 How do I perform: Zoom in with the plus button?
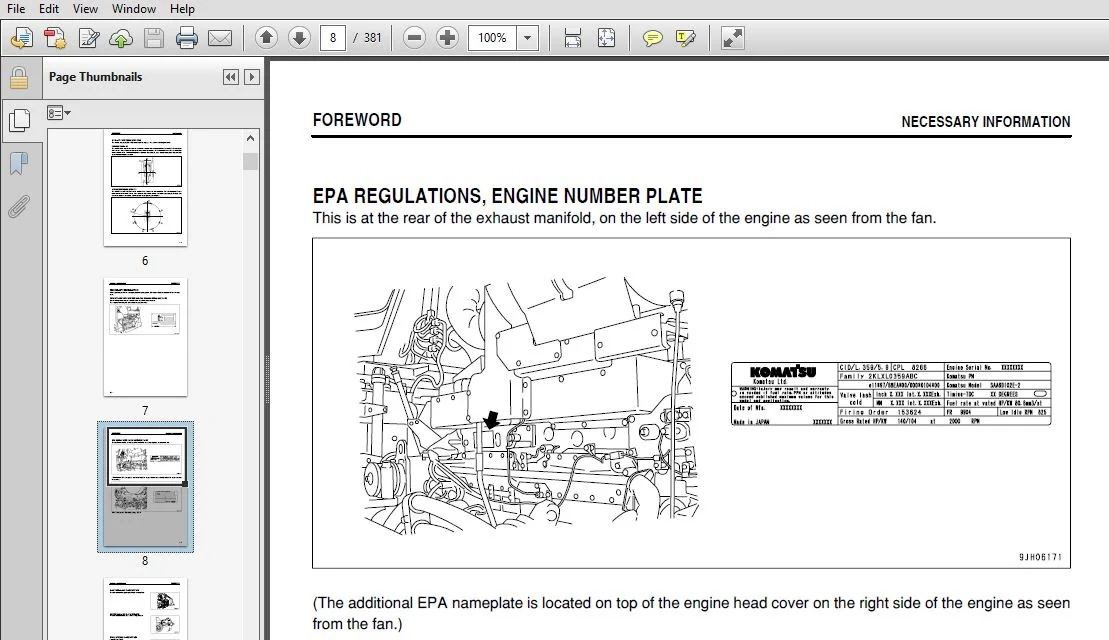tap(447, 37)
